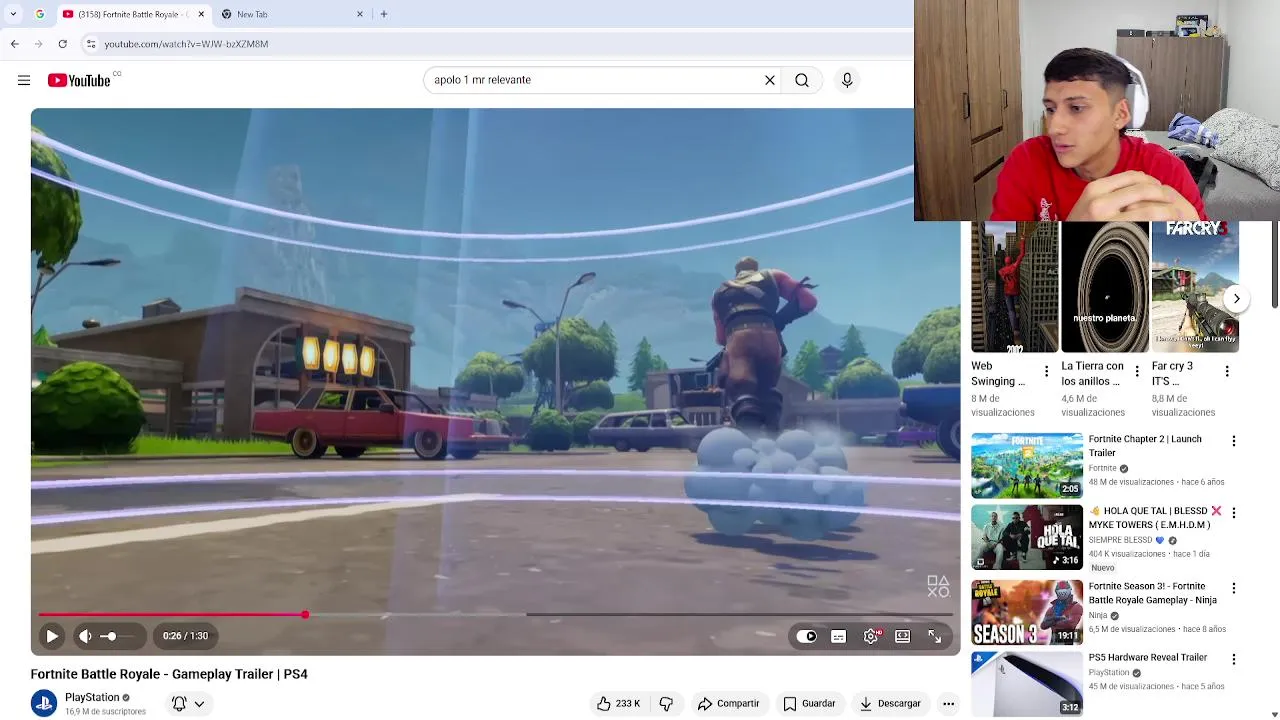Run search with magnifier button
Viewport: 1280px width, 720px height.
[x=802, y=80]
